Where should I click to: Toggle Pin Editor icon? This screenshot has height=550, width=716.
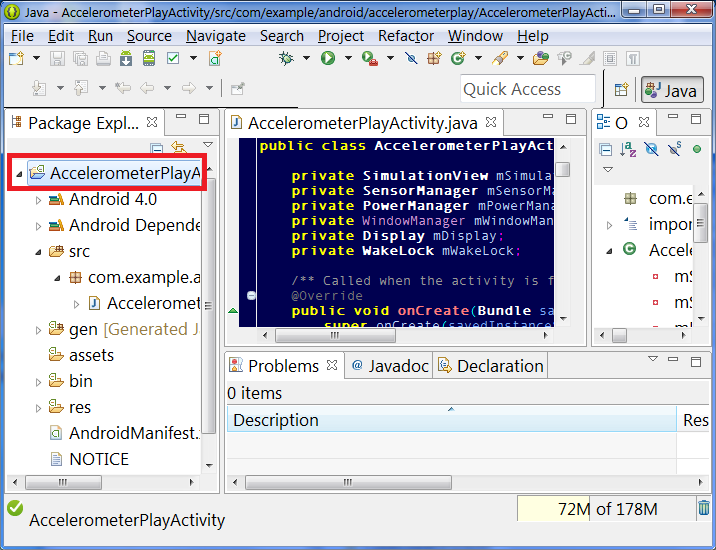[237, 88]
